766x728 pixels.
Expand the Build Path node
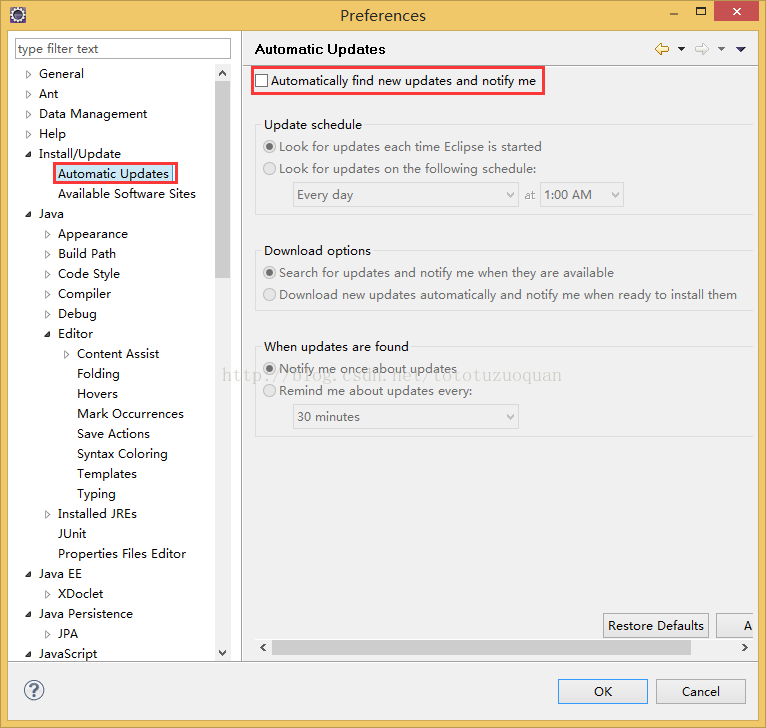pos(47,255)
